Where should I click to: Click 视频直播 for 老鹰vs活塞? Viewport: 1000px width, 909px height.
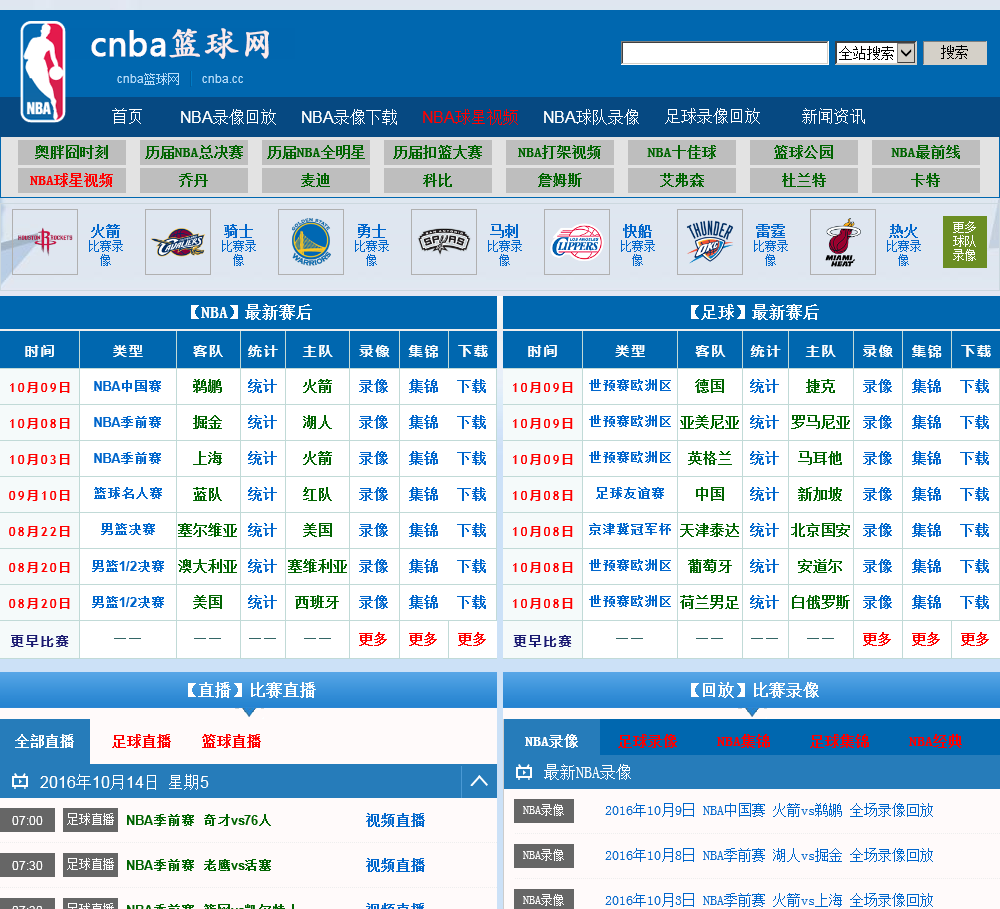click(x=395, y=865)
